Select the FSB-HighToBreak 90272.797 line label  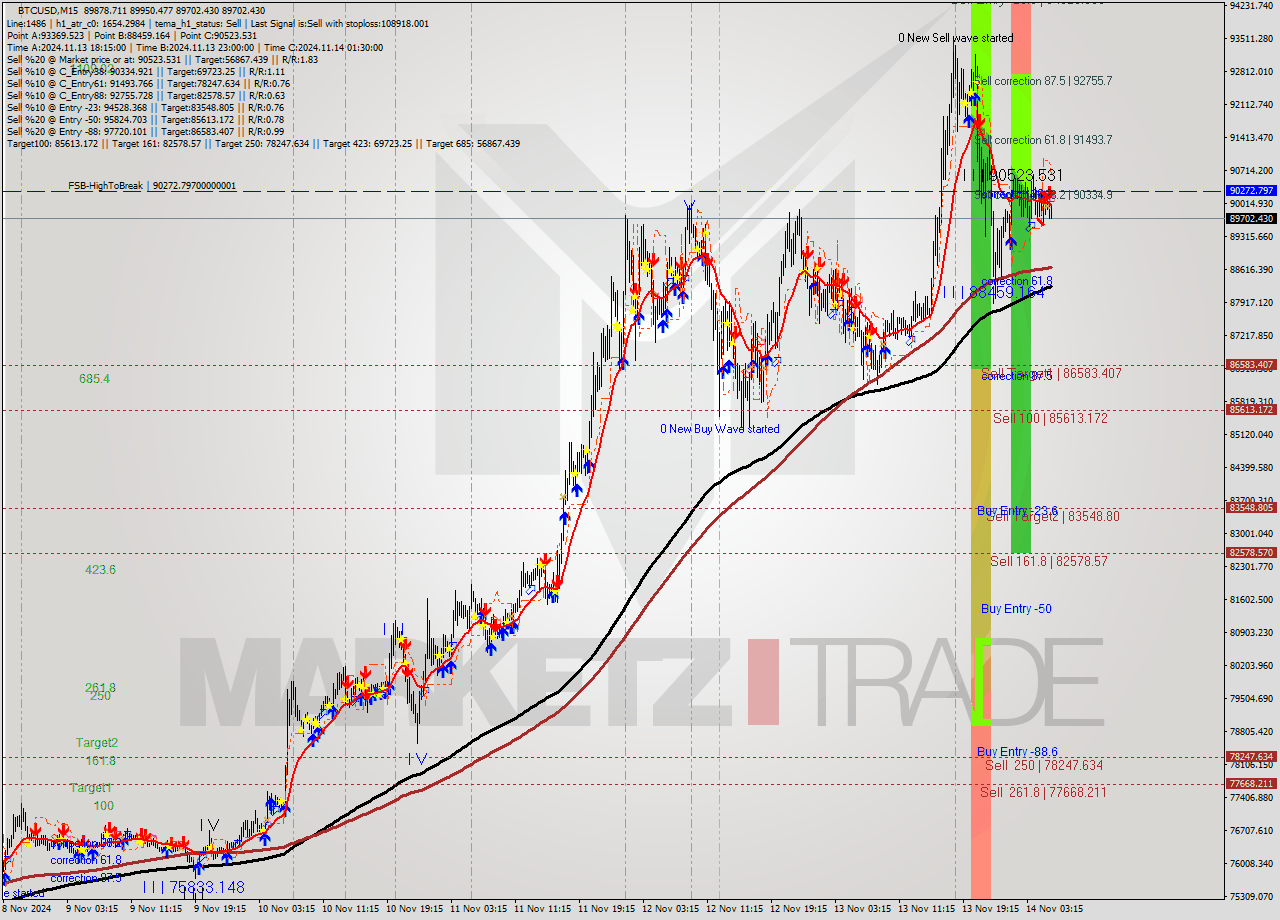(x=152, y=186)
